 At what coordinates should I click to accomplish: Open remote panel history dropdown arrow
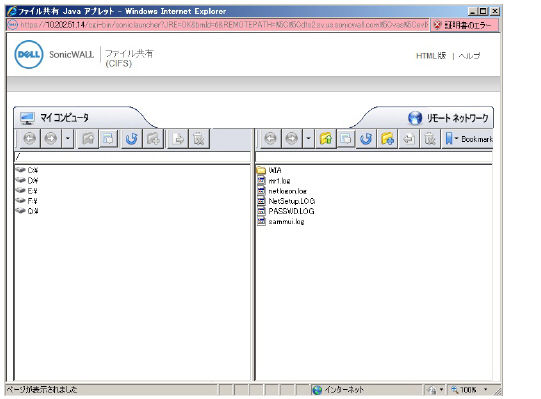(308, 139)
